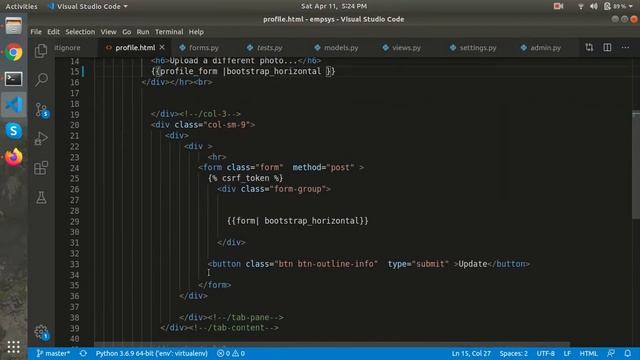Change the UTF-8 file encoding

pos(545,353)
